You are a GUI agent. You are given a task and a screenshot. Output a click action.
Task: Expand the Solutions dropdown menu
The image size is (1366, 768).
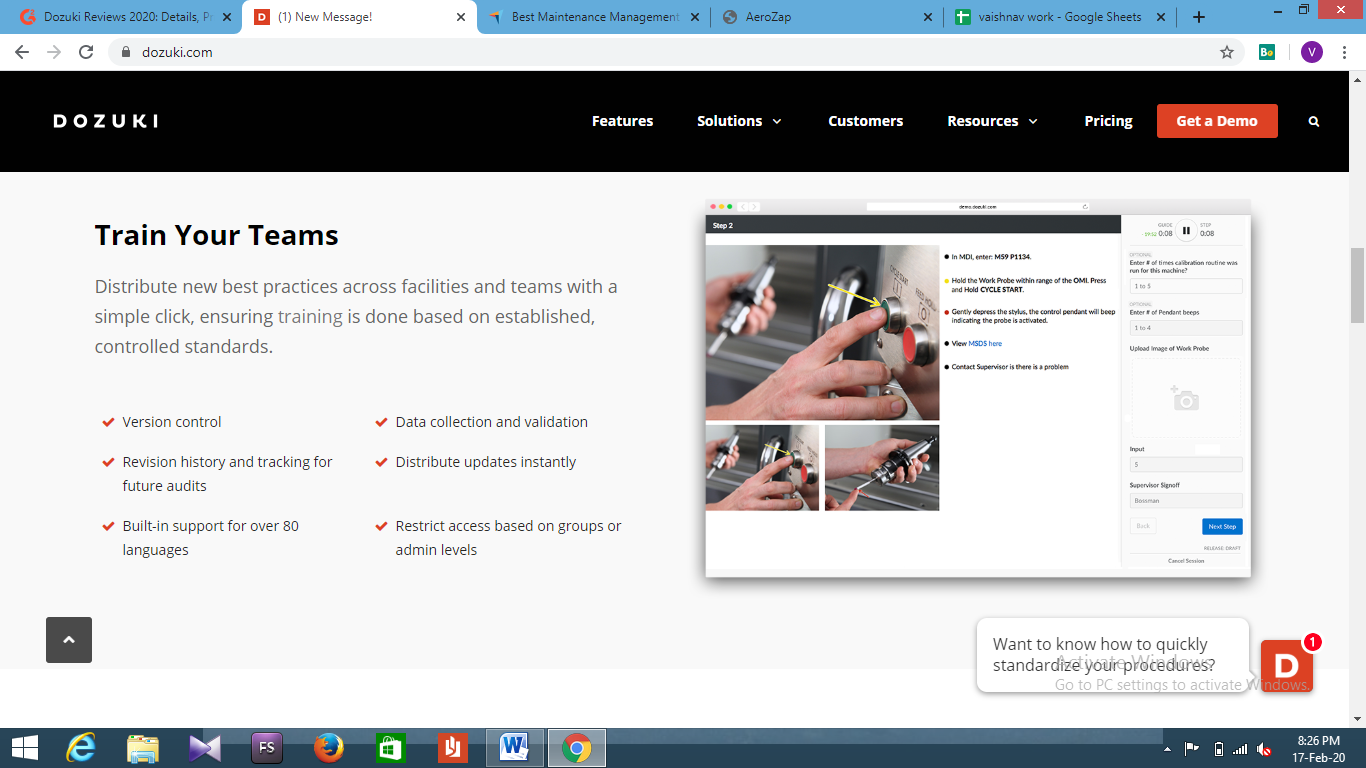pos(740,121)
